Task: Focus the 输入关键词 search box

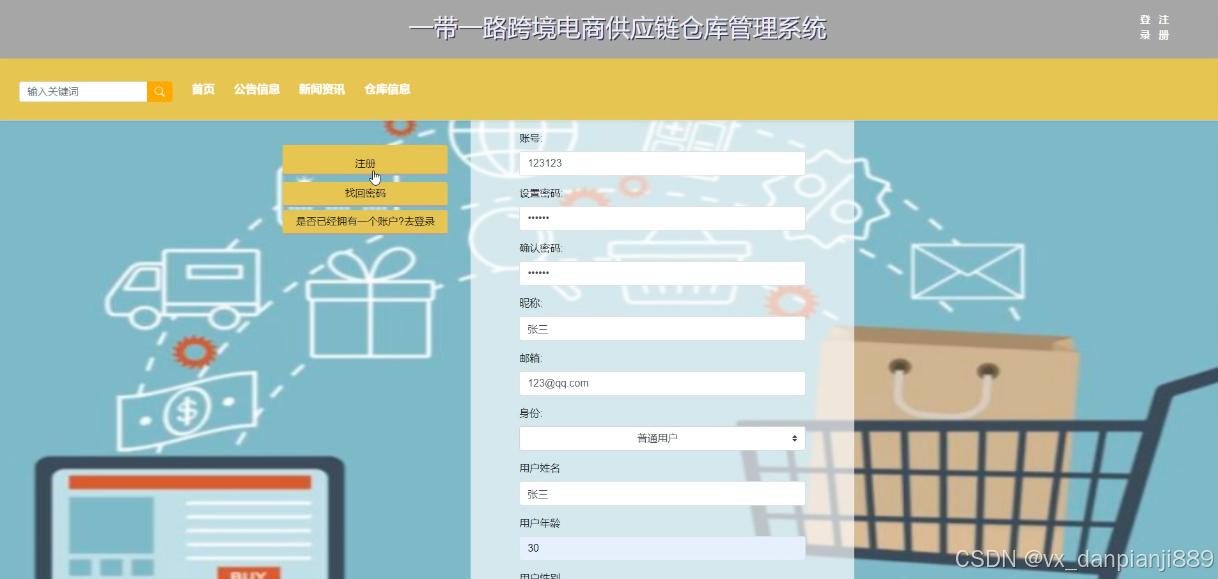Action: [x=83, y=92]
